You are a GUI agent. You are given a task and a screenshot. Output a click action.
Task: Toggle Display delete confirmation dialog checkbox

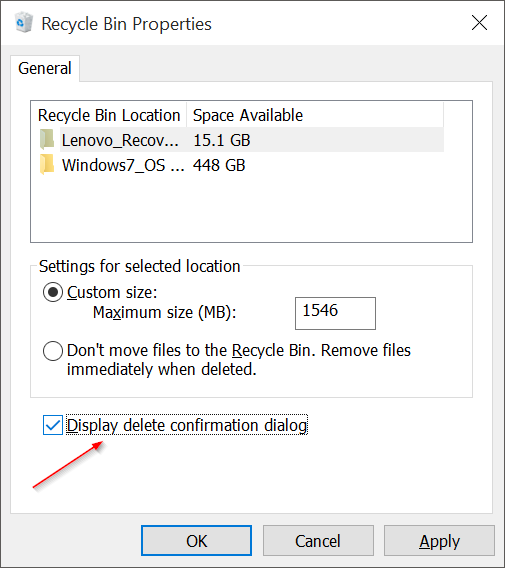point(53,425)
